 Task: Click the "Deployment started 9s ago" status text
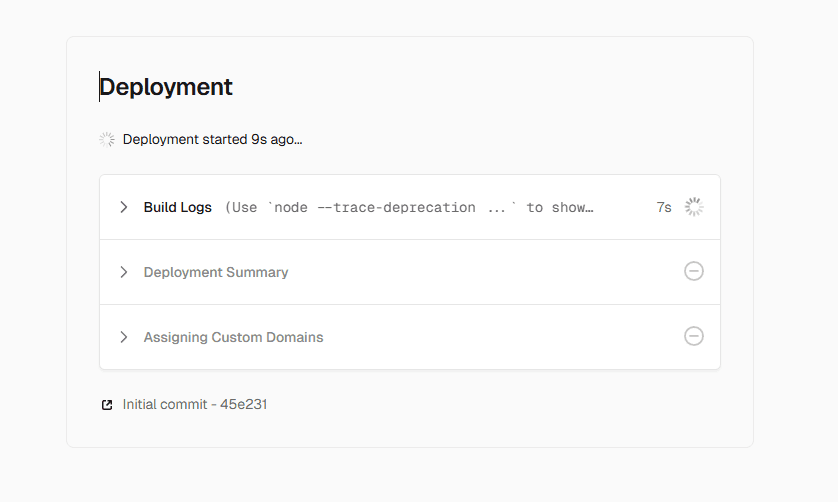tap(212, 139)
